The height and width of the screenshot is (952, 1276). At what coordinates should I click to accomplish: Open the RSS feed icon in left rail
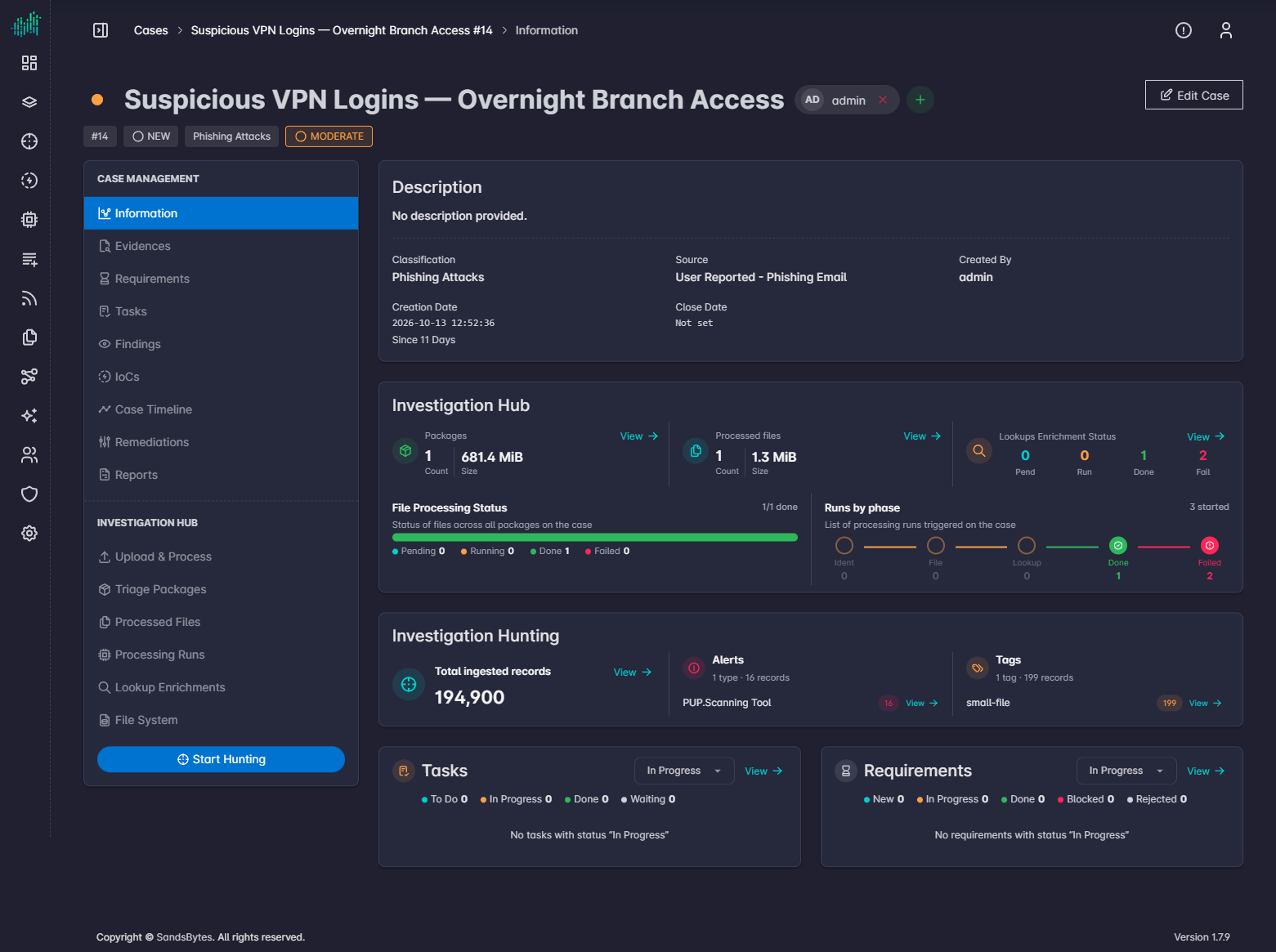tap(29, 298)
